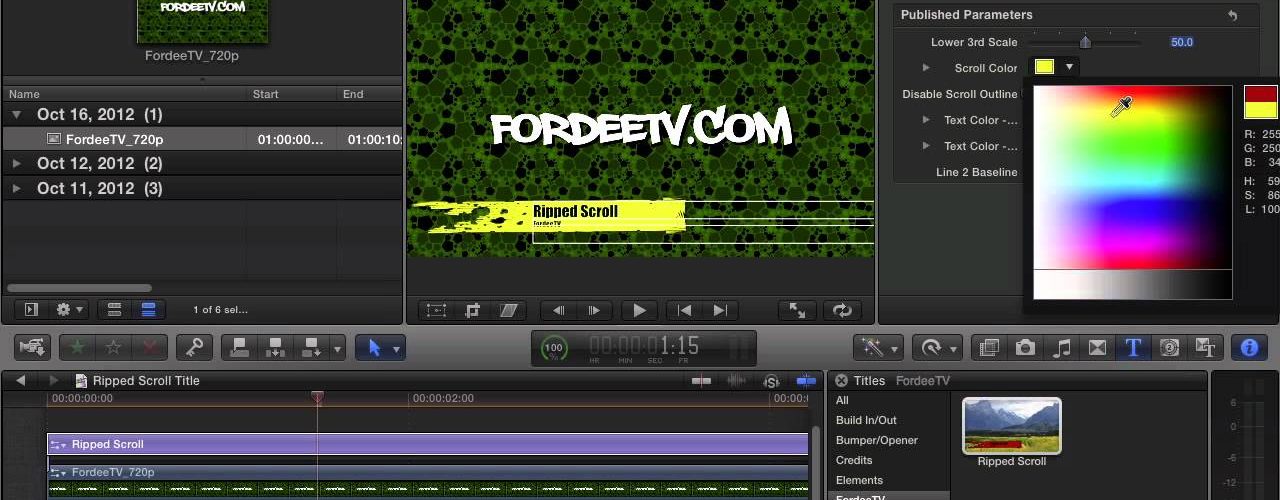Select the Bumper/Opener titles category

[877, 441]
